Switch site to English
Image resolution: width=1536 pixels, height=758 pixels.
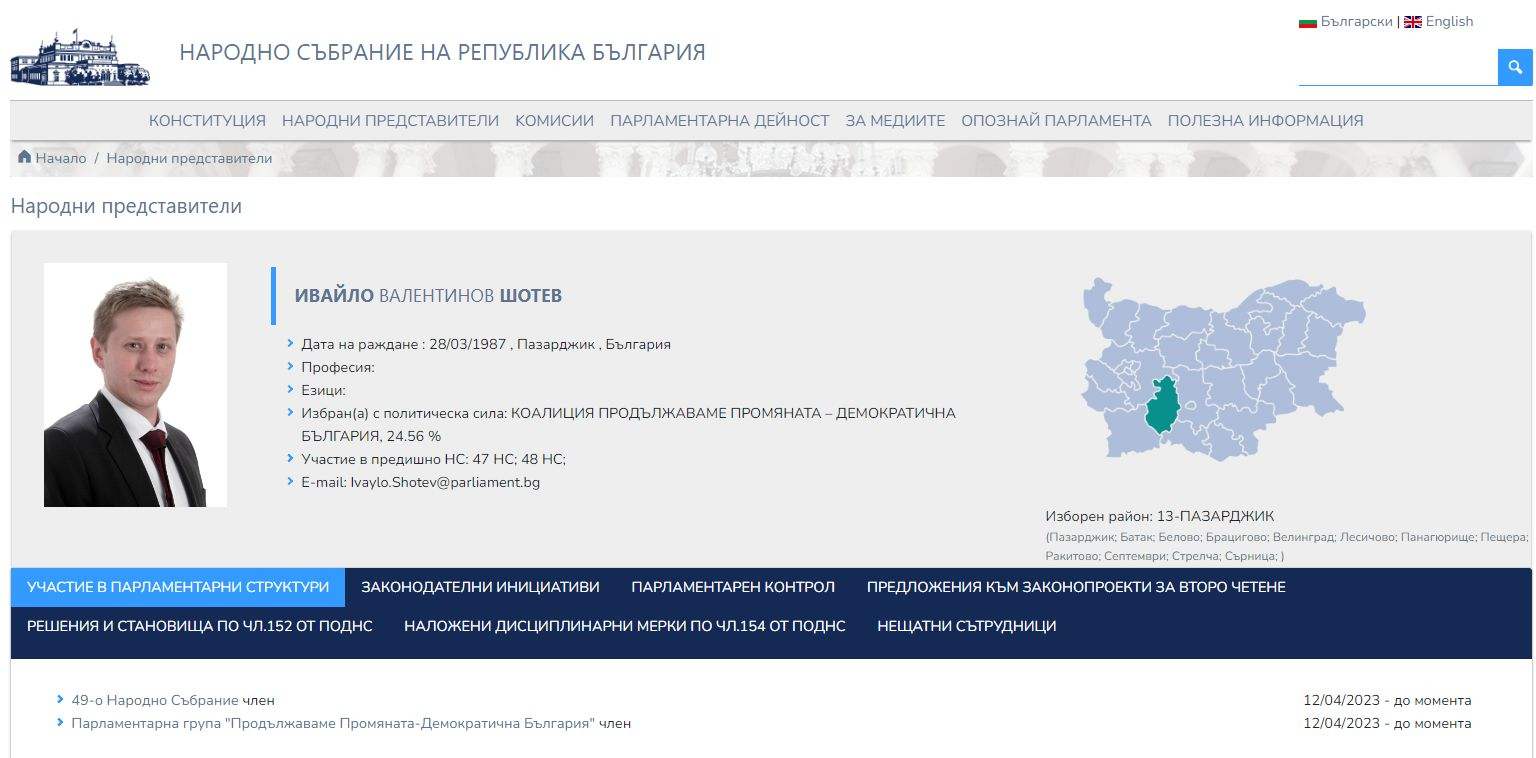point(1449,22)
